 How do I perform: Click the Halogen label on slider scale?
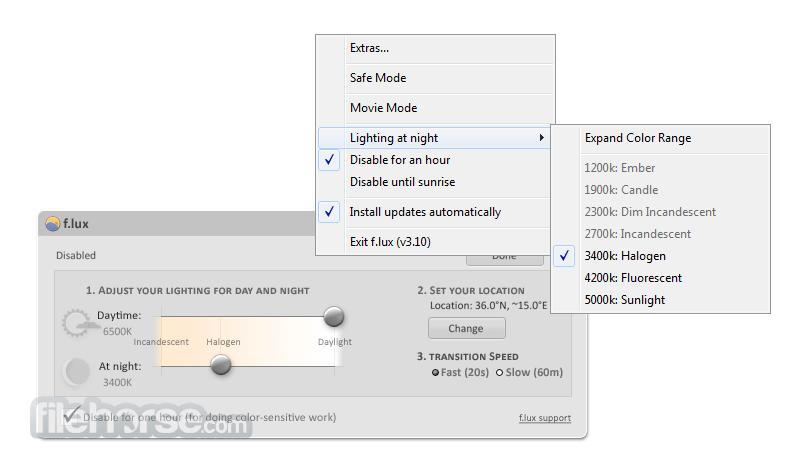pos(224,342)
